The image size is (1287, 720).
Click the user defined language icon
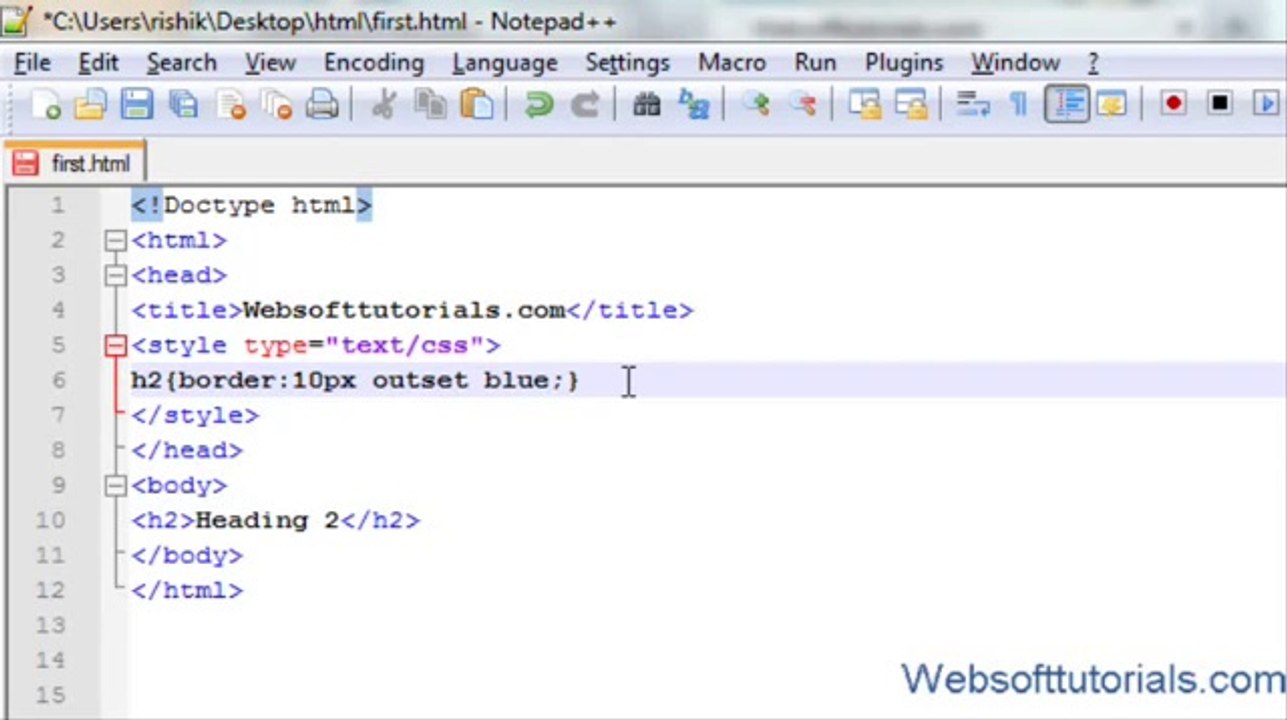pyautogui.click(x=1111, y=104)
